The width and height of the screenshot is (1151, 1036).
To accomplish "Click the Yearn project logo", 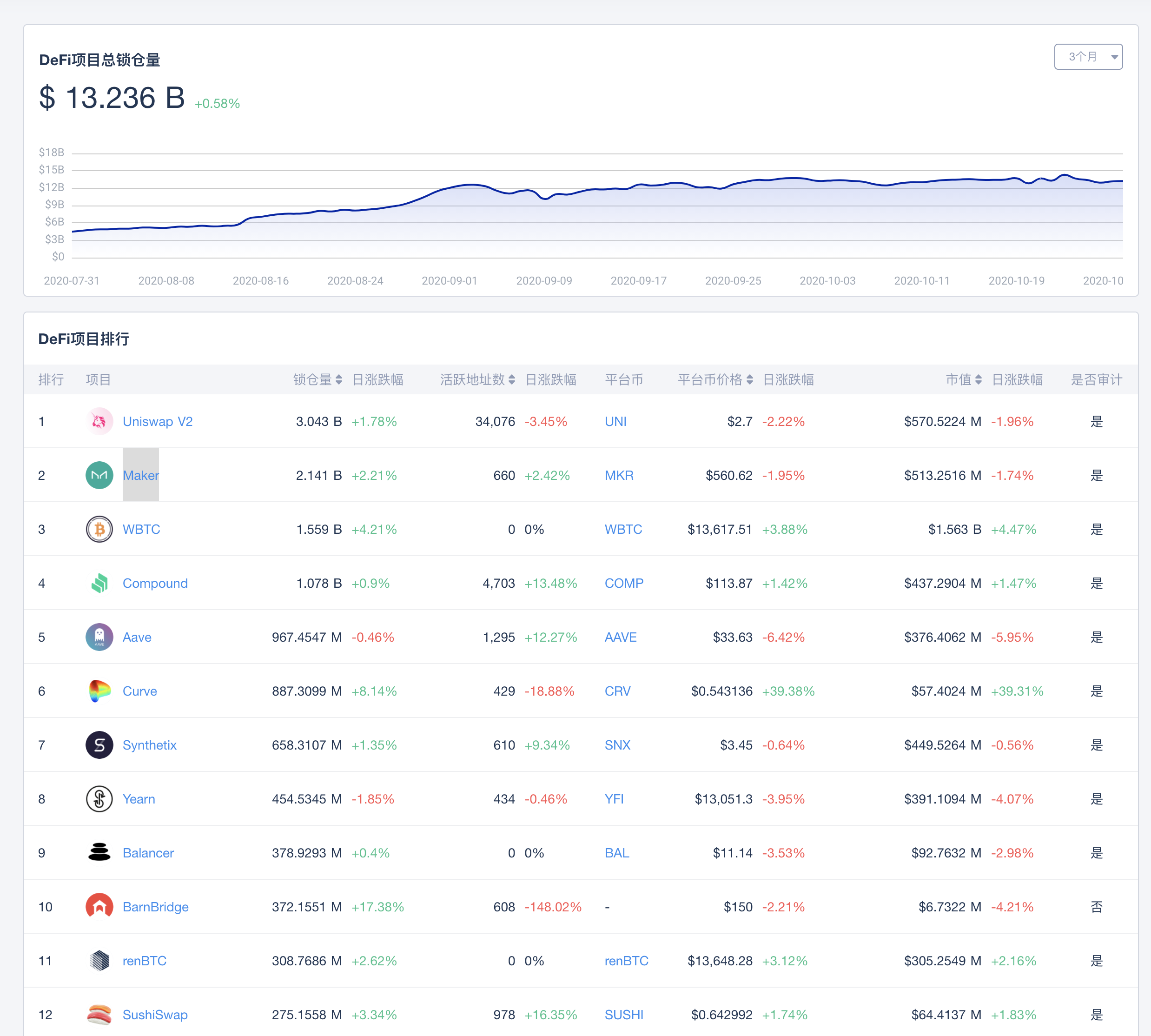I will click(x=99, y=799).
